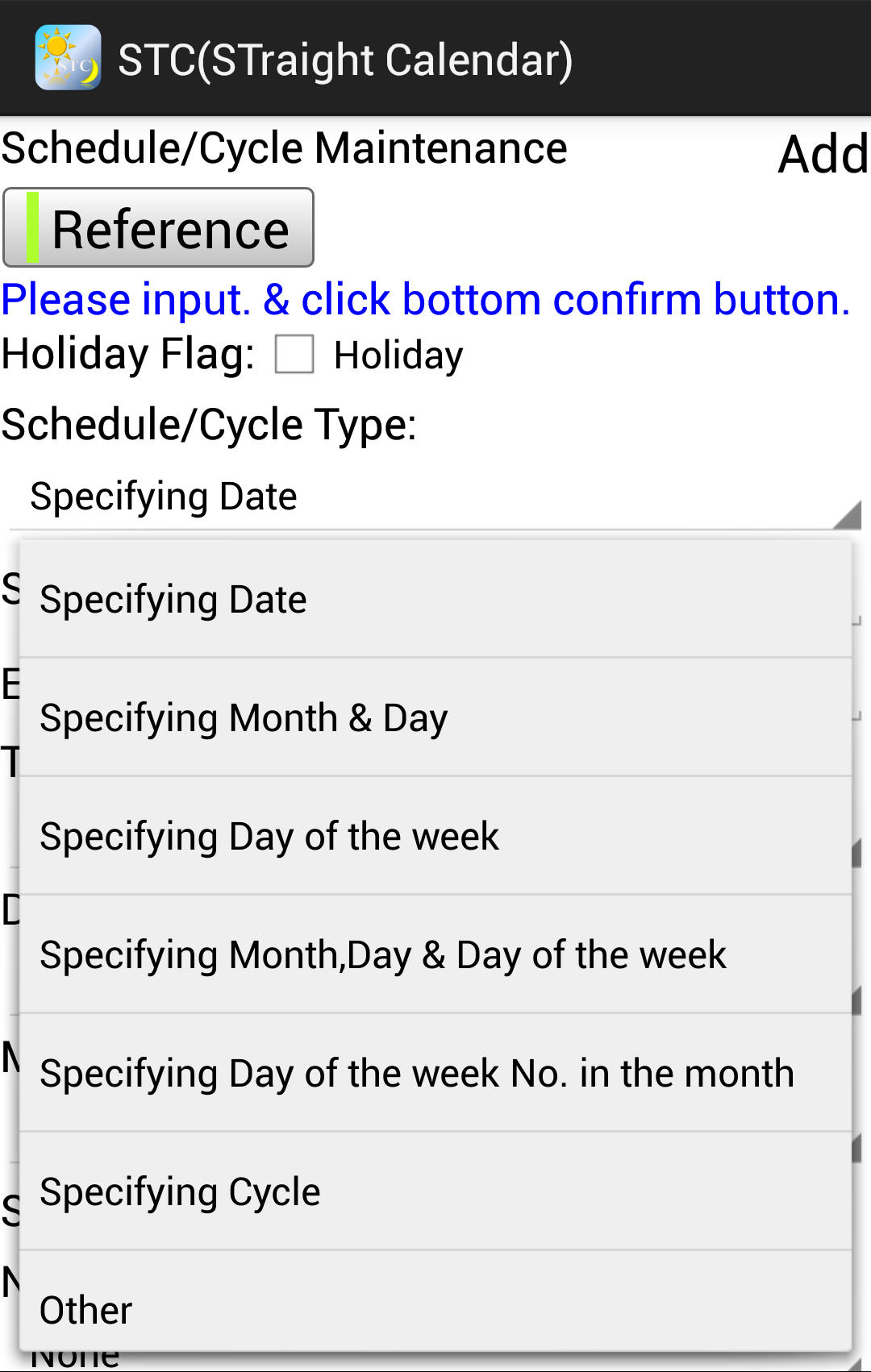The height and width of the screenshot is (1372, 871).
Task: Tap the STC sun and moon app icon
Action: click(x=68, y=58)
